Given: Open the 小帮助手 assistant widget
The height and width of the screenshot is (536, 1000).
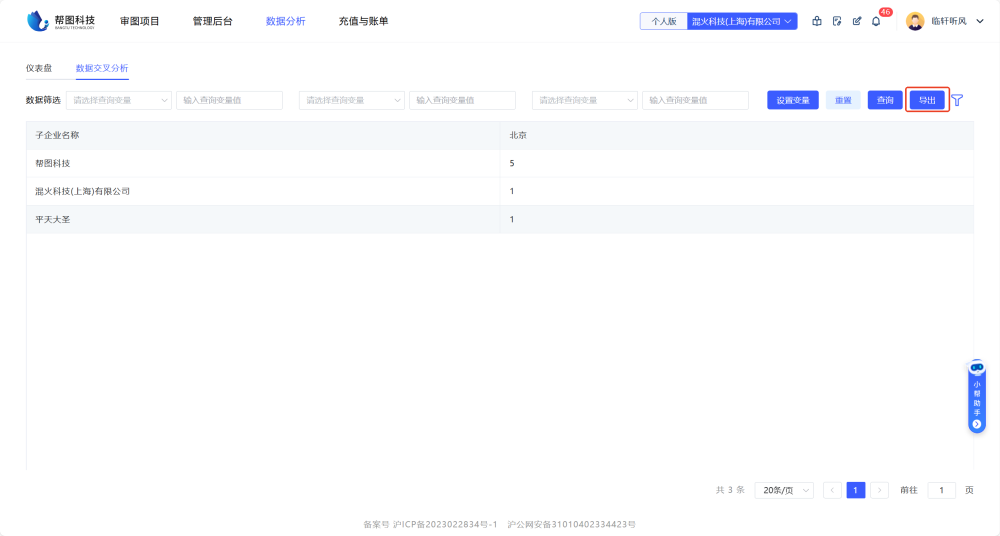Looking at the screenshot, I should 977,397.
